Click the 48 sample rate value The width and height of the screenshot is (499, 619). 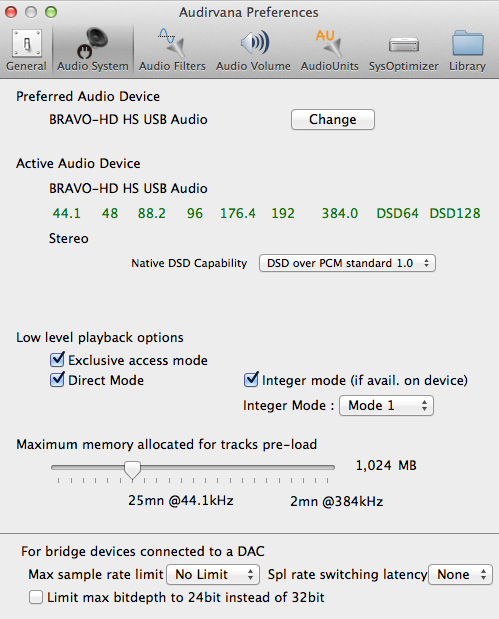tap(110, 213)
